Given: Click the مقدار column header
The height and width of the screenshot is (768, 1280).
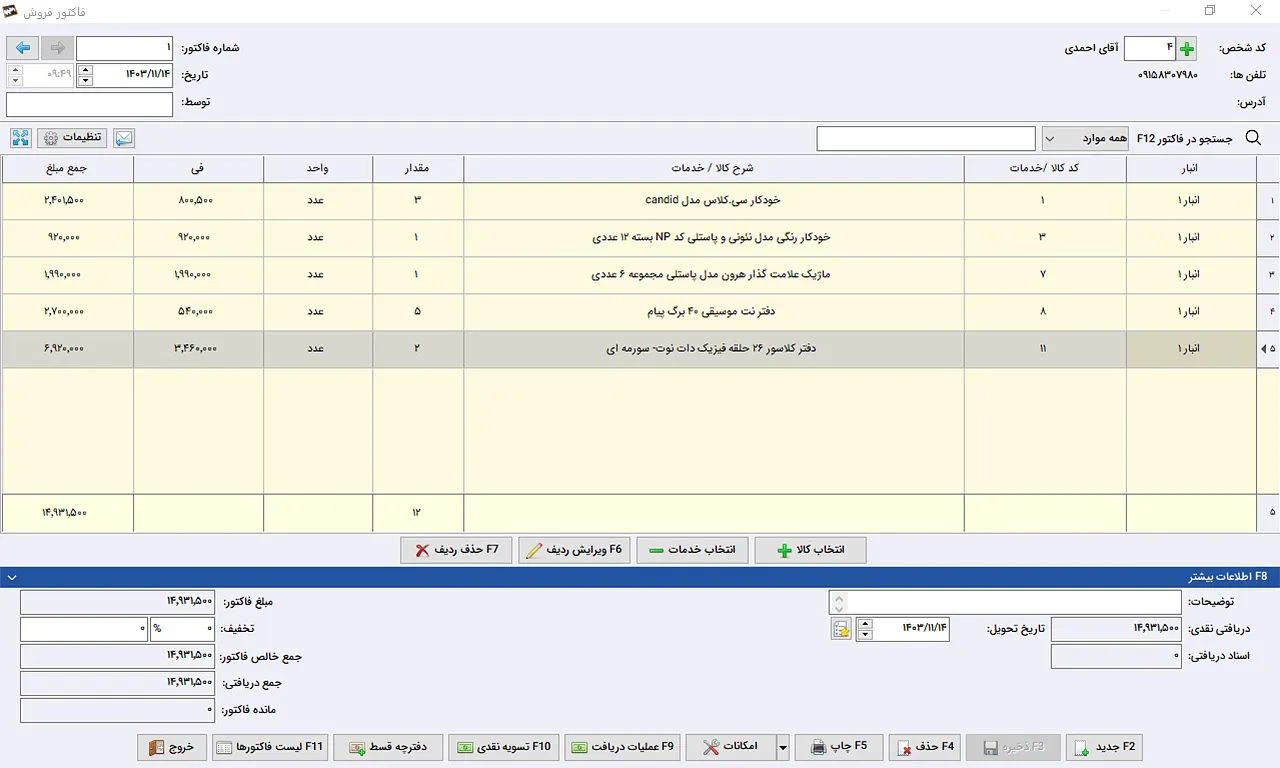Looking at the screenshot, I should tap(418, 169).
